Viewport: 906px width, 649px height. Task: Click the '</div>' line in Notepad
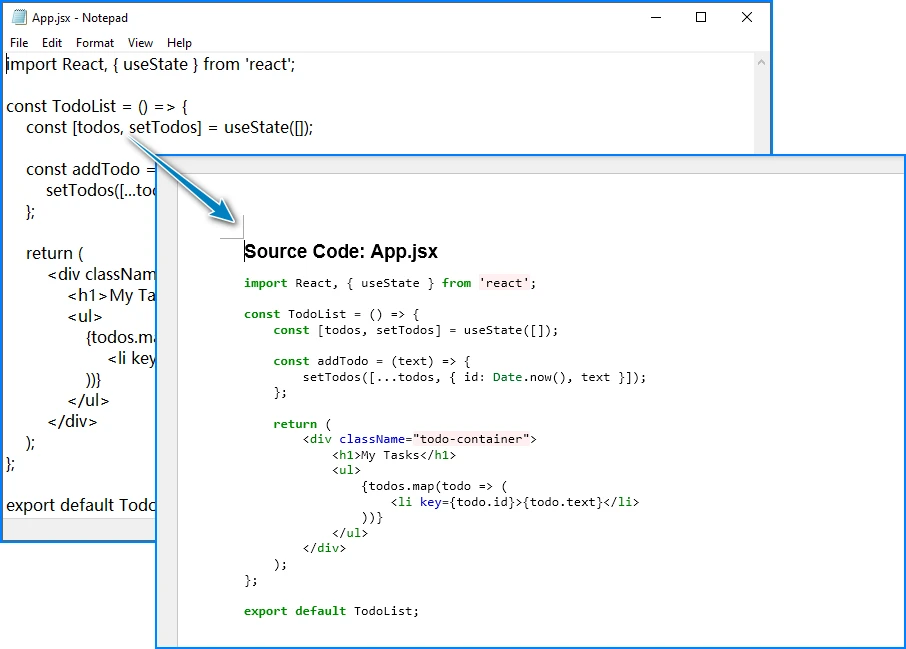(72, 421)
